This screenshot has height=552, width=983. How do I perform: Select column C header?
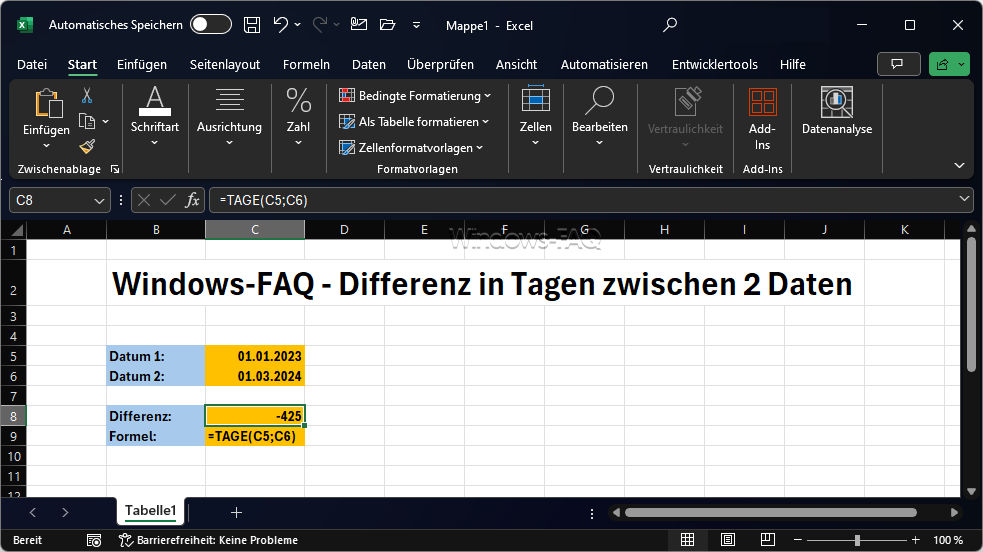[x=255, y=230]
